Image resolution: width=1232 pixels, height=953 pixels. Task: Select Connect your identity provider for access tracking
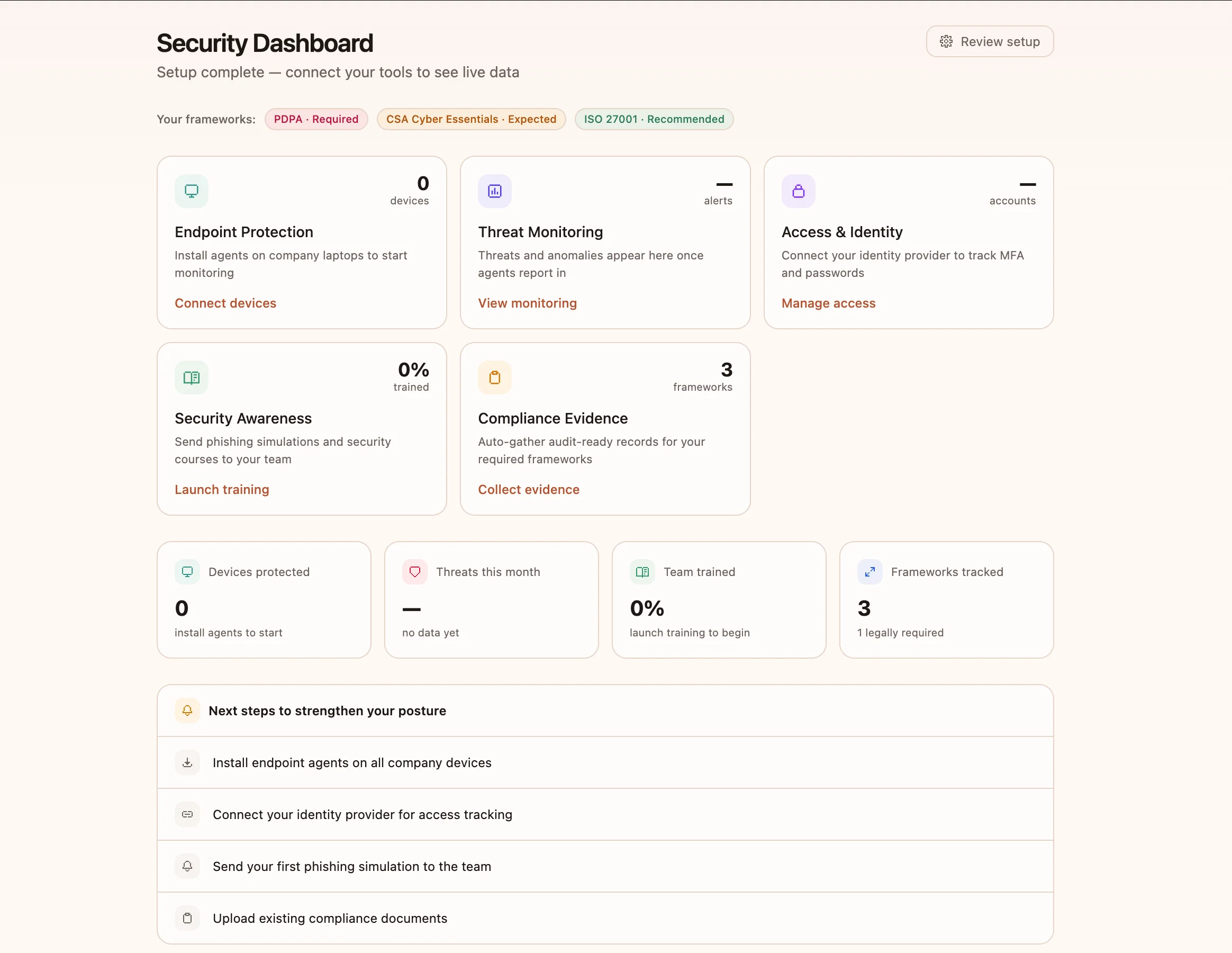pos(605,814)
